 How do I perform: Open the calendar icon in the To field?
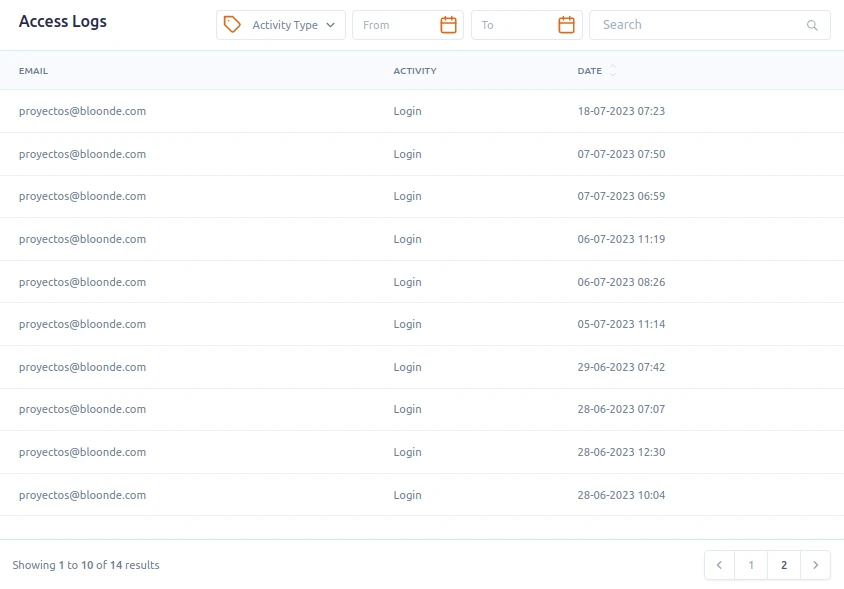pyautogui.click(x=566, y=24)
